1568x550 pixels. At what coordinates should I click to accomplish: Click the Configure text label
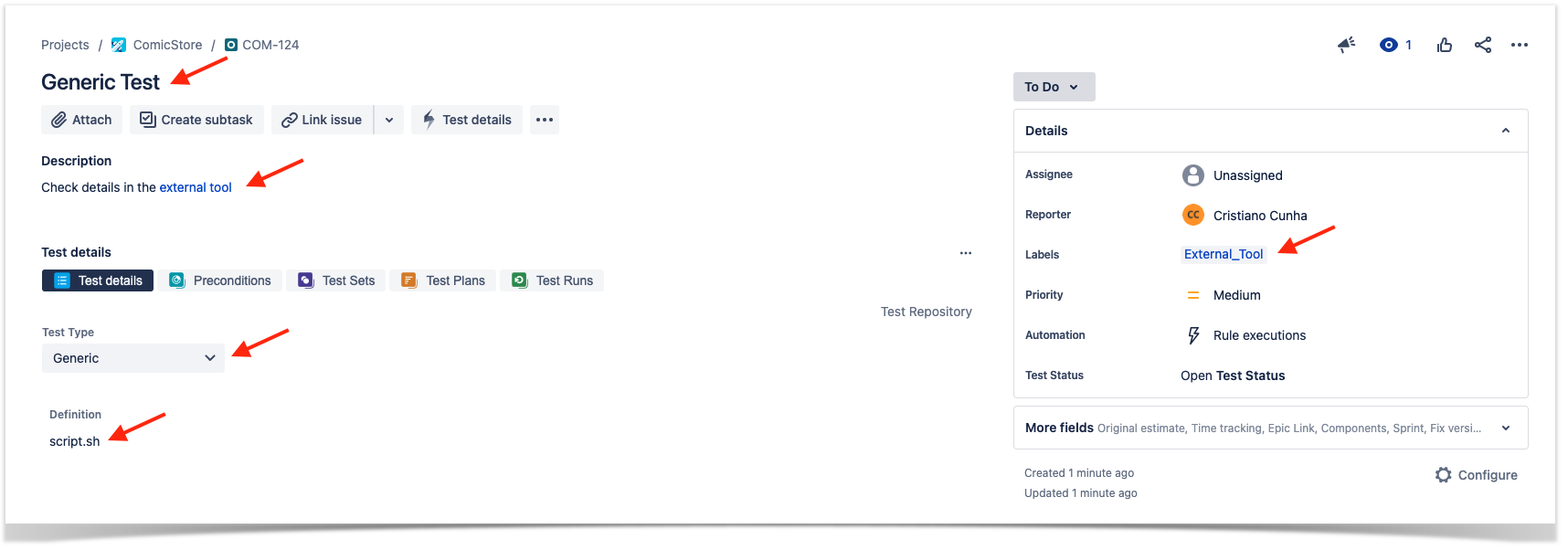click(1488, 475)
